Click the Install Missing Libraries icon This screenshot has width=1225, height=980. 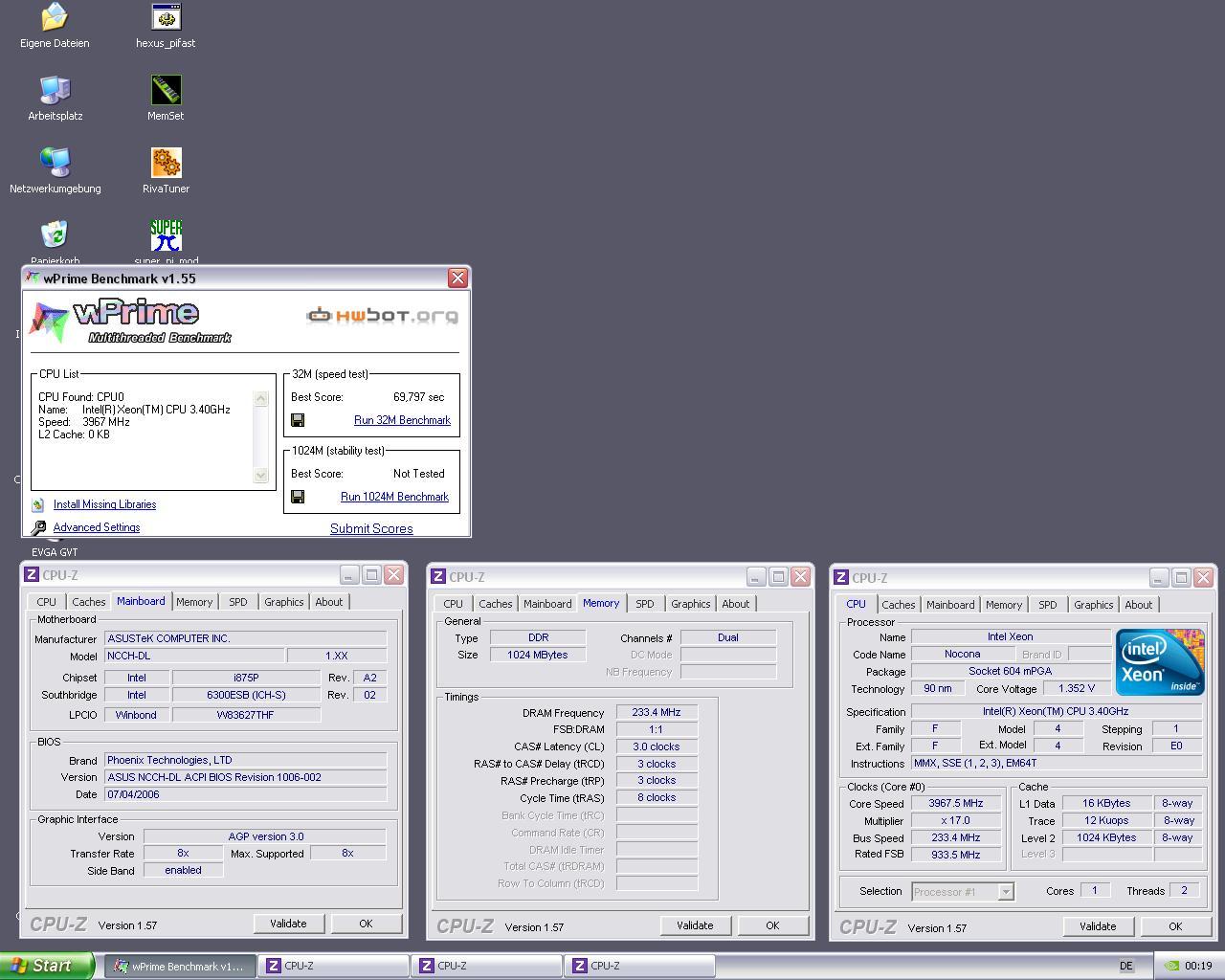(x=37, y=504)
